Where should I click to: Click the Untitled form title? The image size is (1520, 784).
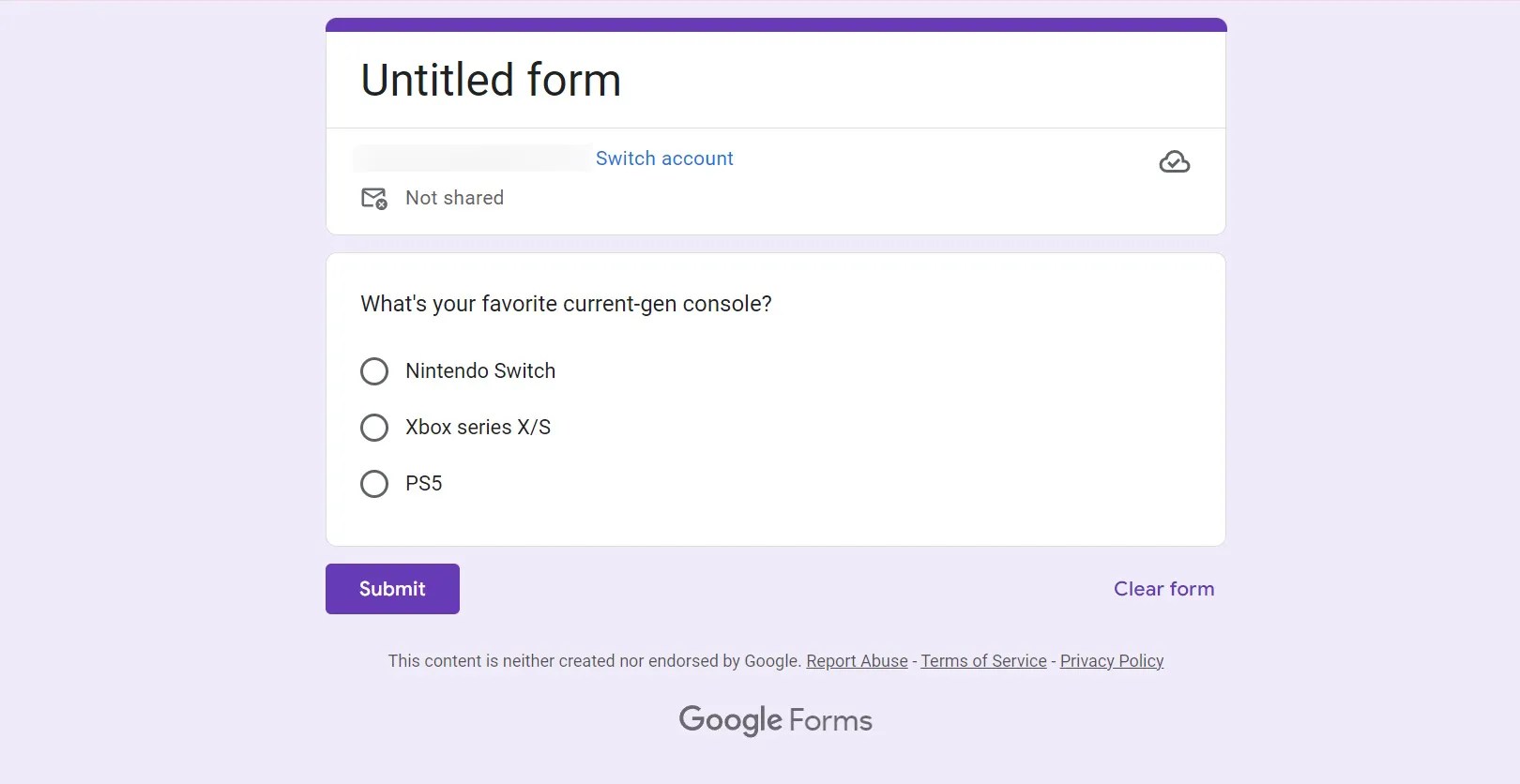491,80
